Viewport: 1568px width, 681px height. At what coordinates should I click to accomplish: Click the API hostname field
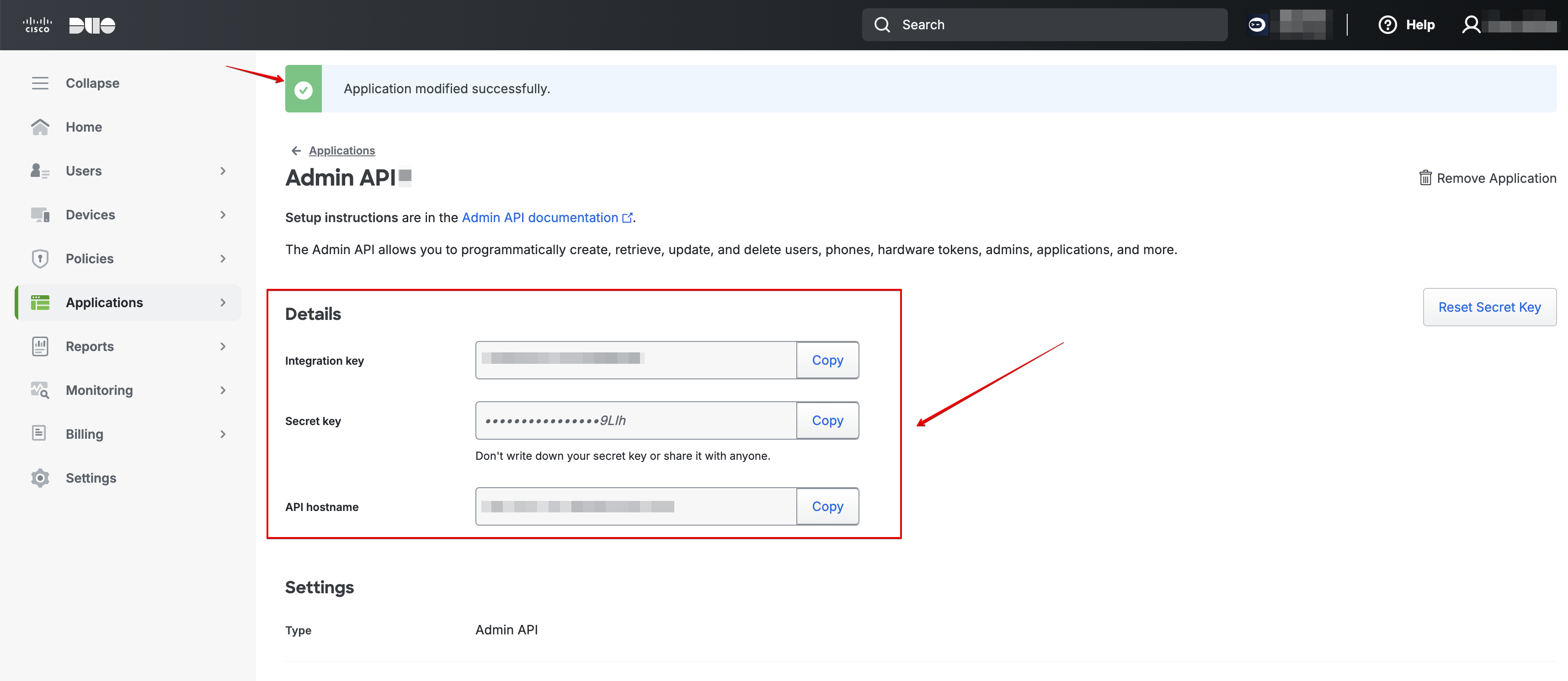[636, 506]
